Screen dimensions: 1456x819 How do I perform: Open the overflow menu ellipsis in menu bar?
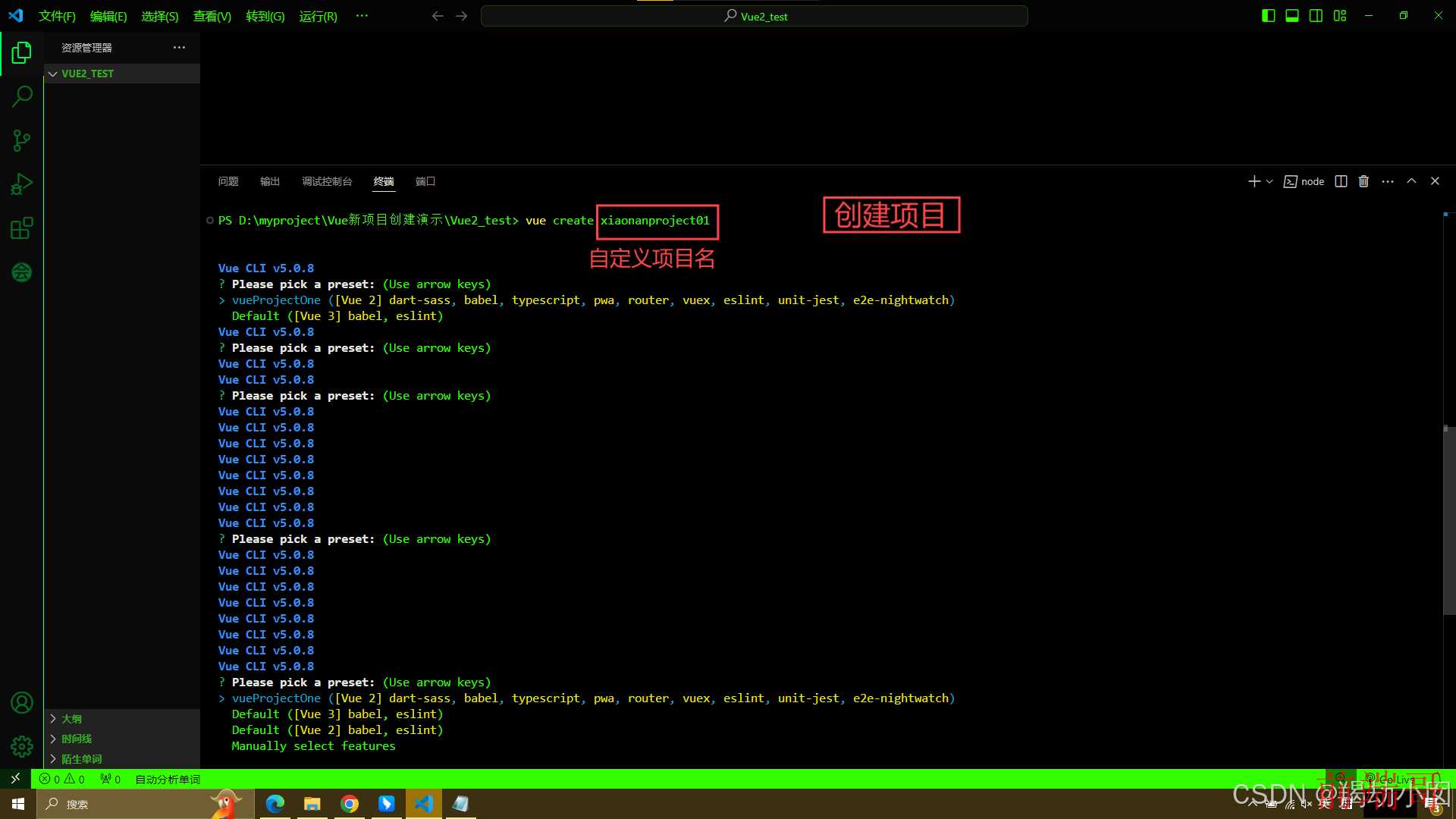[362, 16]
